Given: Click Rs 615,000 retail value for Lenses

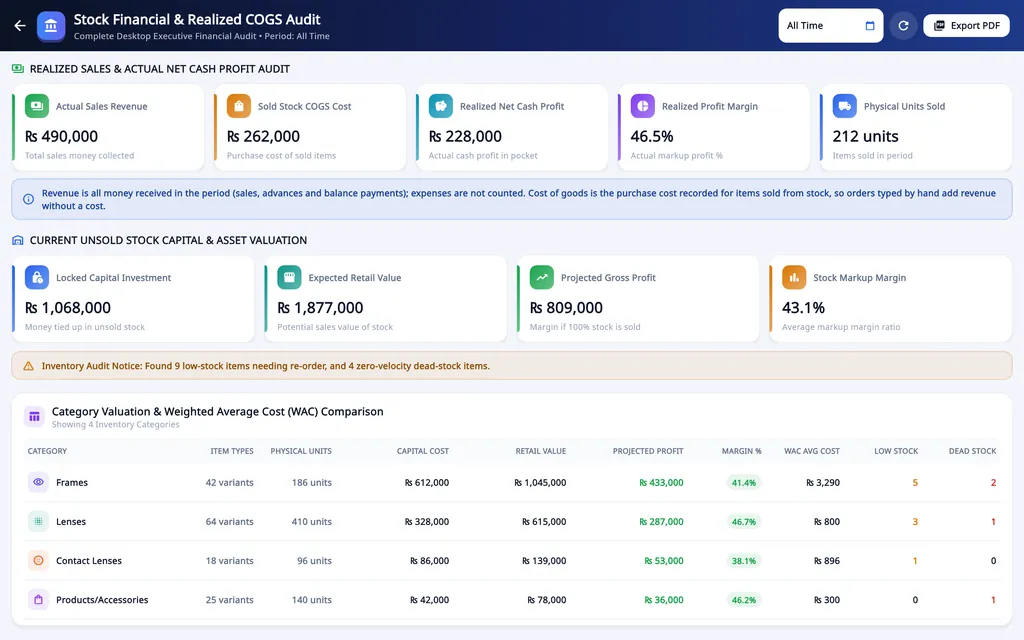Looking at the screenshot, I should point(544,522).
